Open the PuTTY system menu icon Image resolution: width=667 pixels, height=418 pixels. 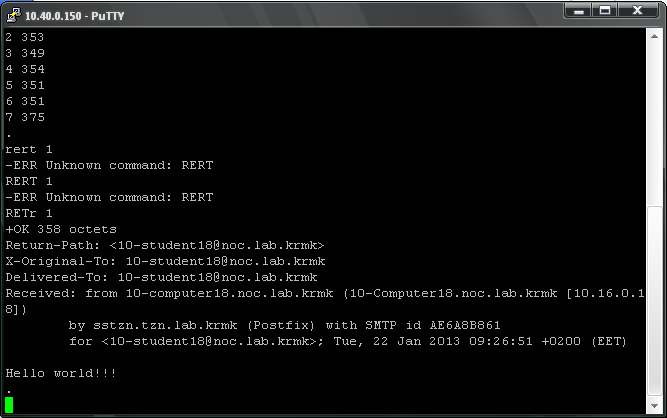(x=14, y=15)
